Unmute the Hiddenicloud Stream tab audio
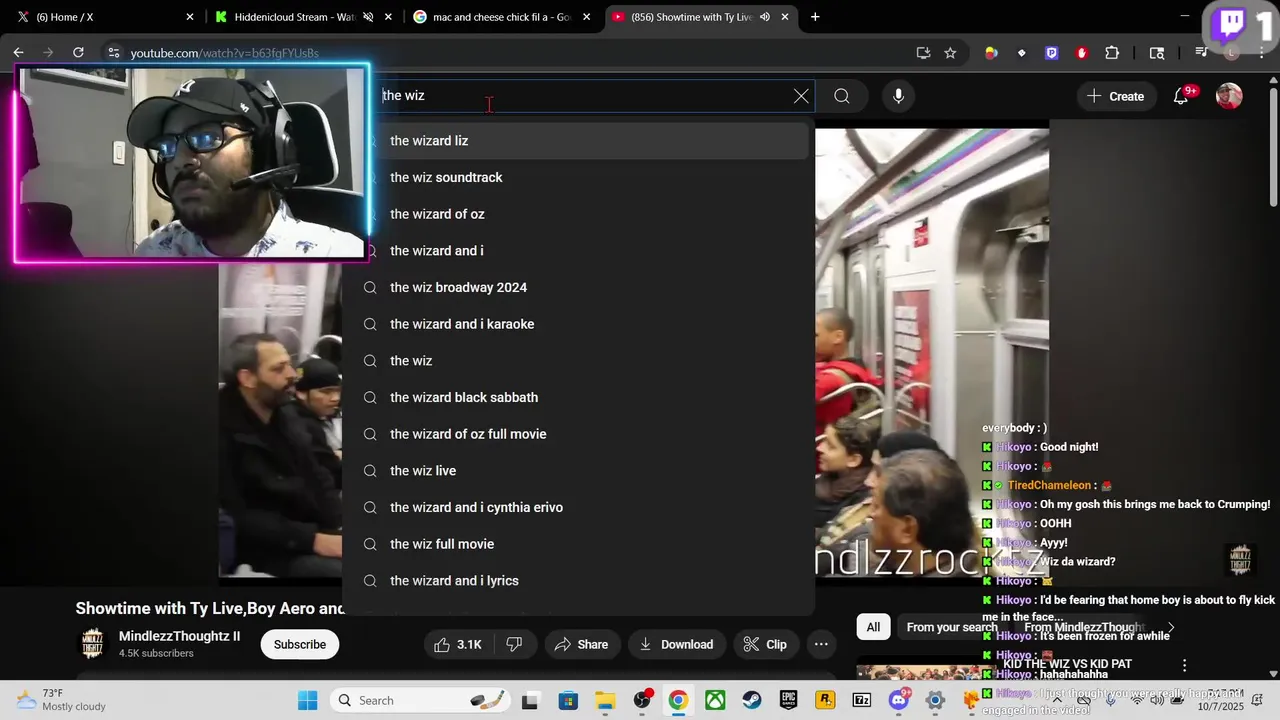Screen dimensions: 1280x720 [x=368, y=17]
